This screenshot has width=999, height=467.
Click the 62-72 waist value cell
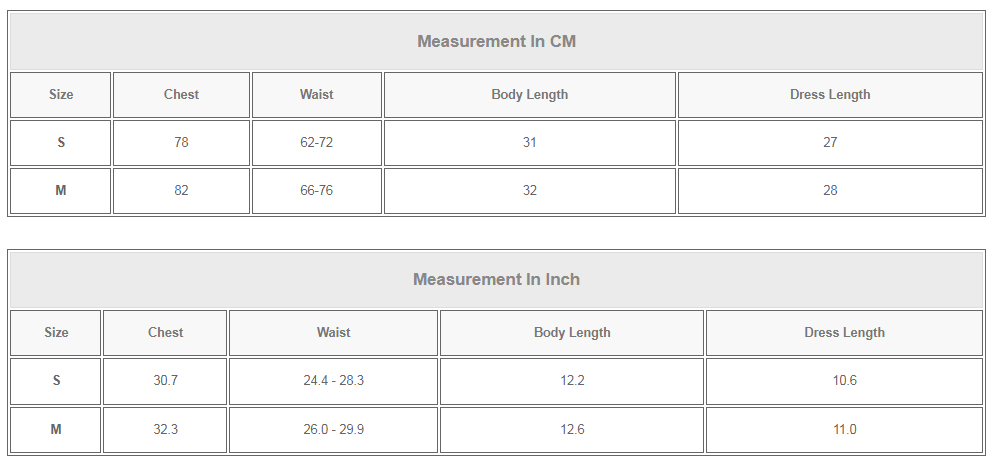317,143
